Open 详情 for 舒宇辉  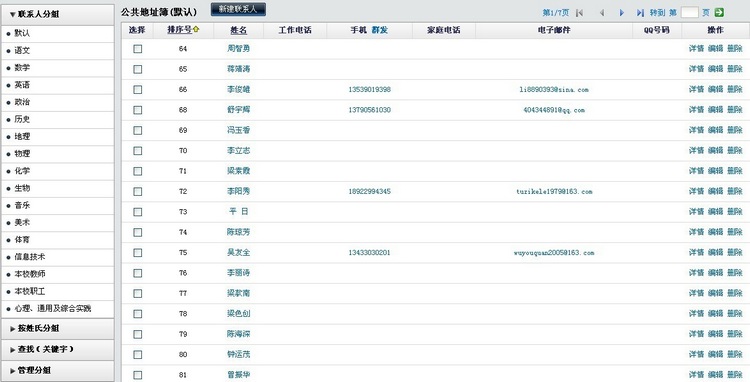coord(696,110)
